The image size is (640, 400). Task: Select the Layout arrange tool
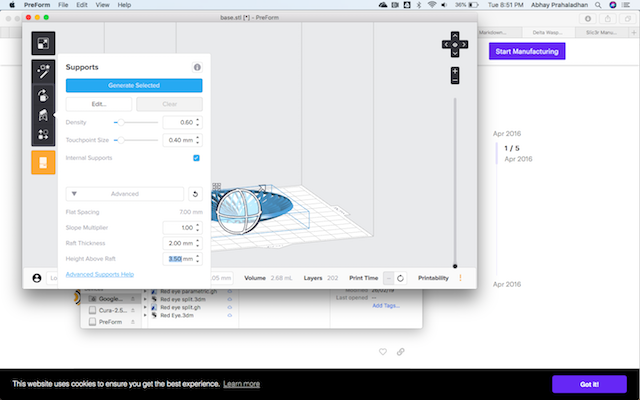click(43, 135)
